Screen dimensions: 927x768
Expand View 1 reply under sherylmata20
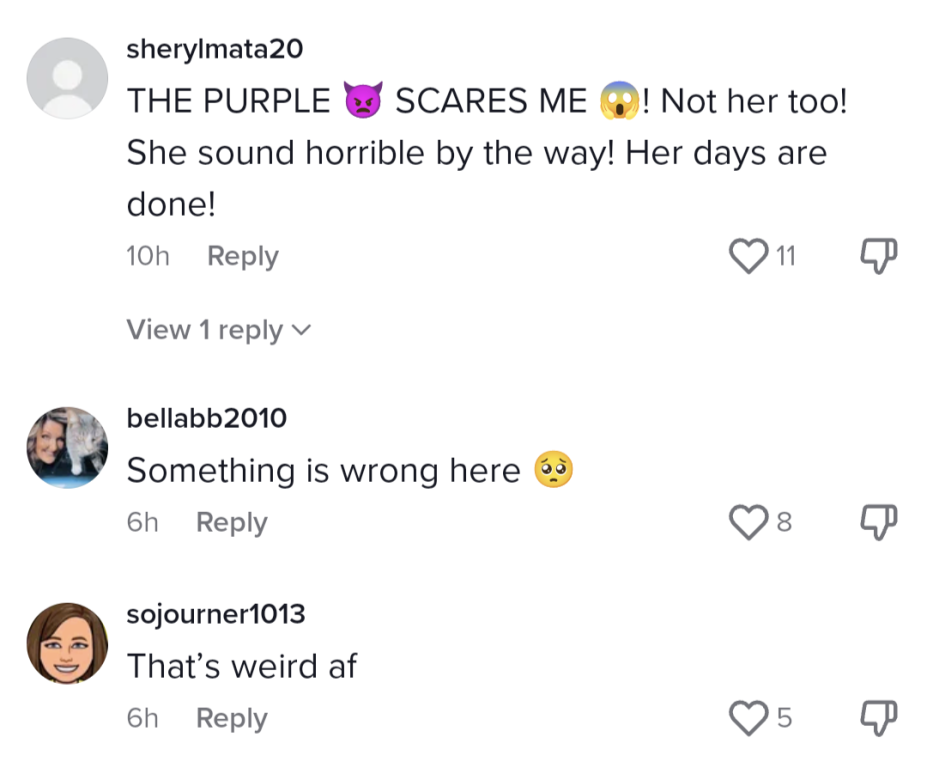[219, 330]
